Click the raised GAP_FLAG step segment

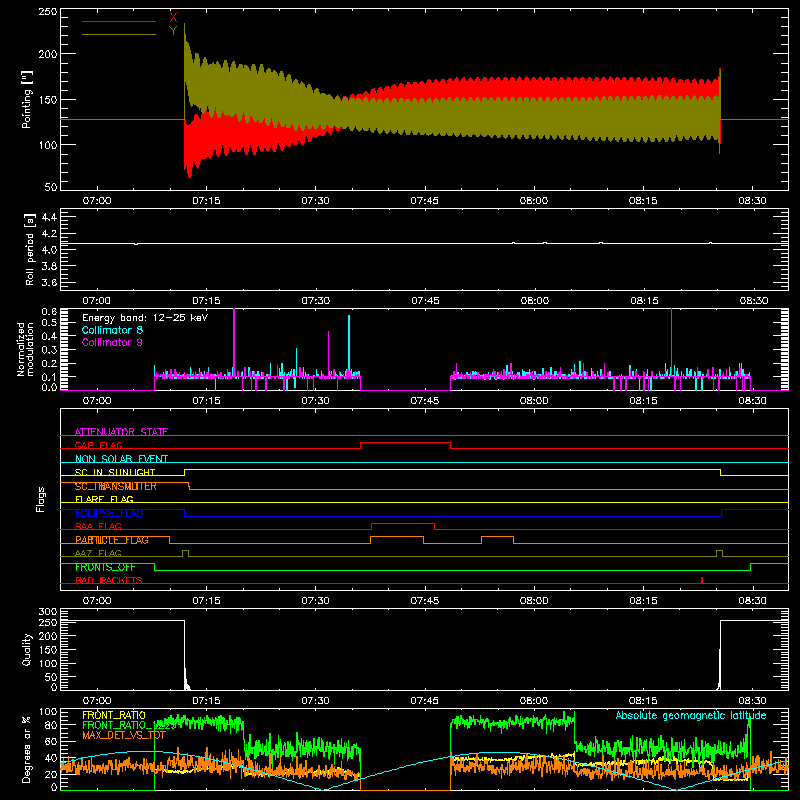[x=406, y=443]
